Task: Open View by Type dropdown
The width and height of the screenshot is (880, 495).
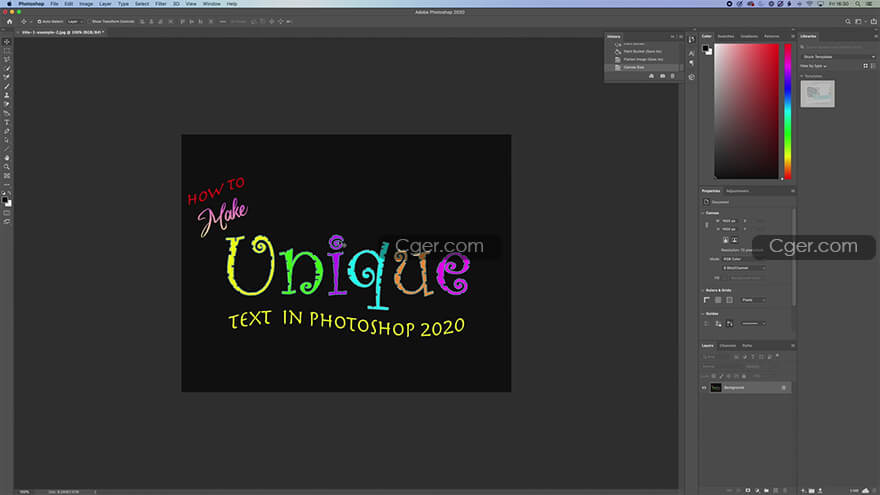Action: [813, 66]
